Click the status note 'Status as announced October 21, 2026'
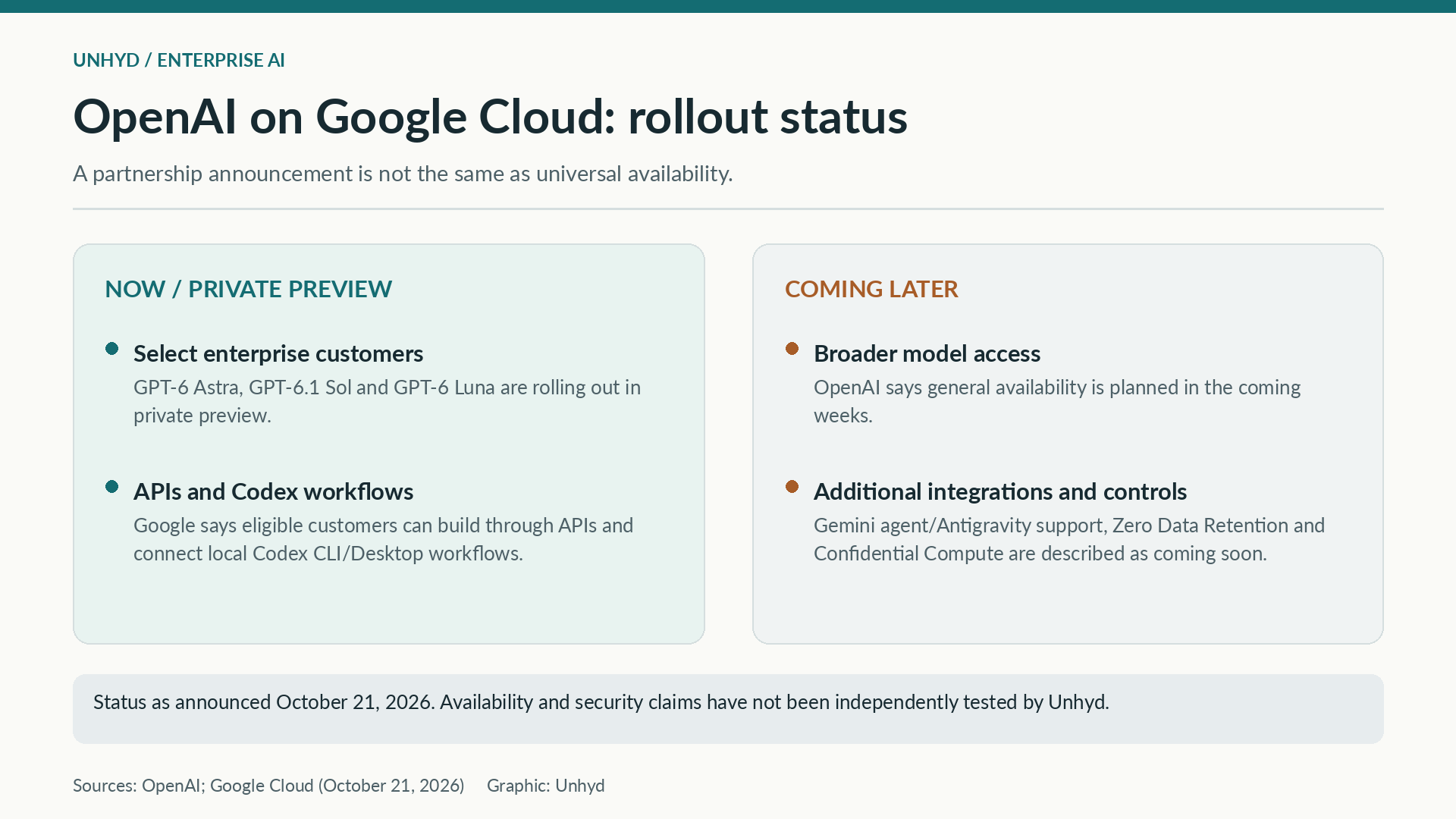 [x=601, y=702]
